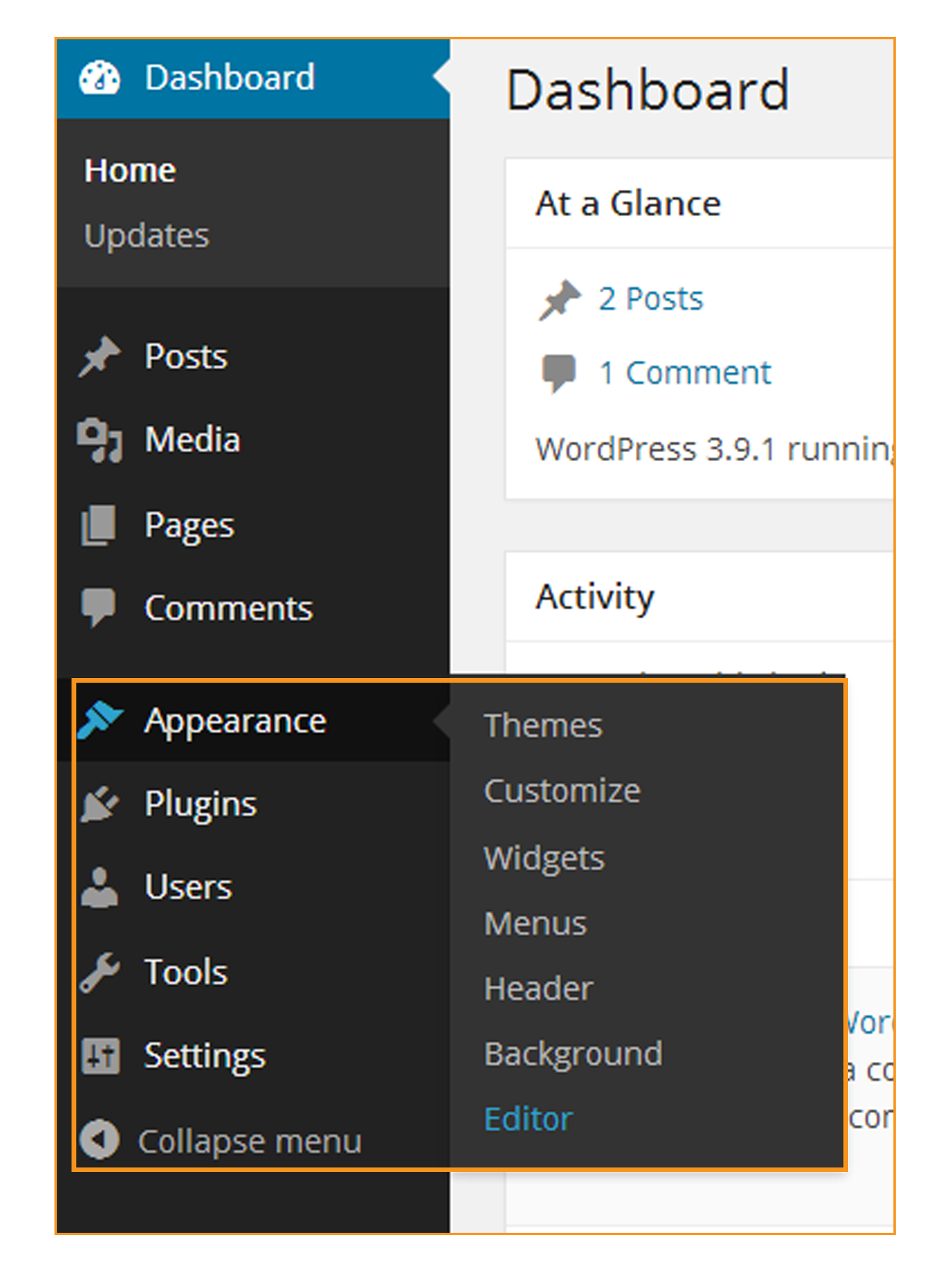
Task: Click the 2 Posts link
Action: tap(651, 298)
